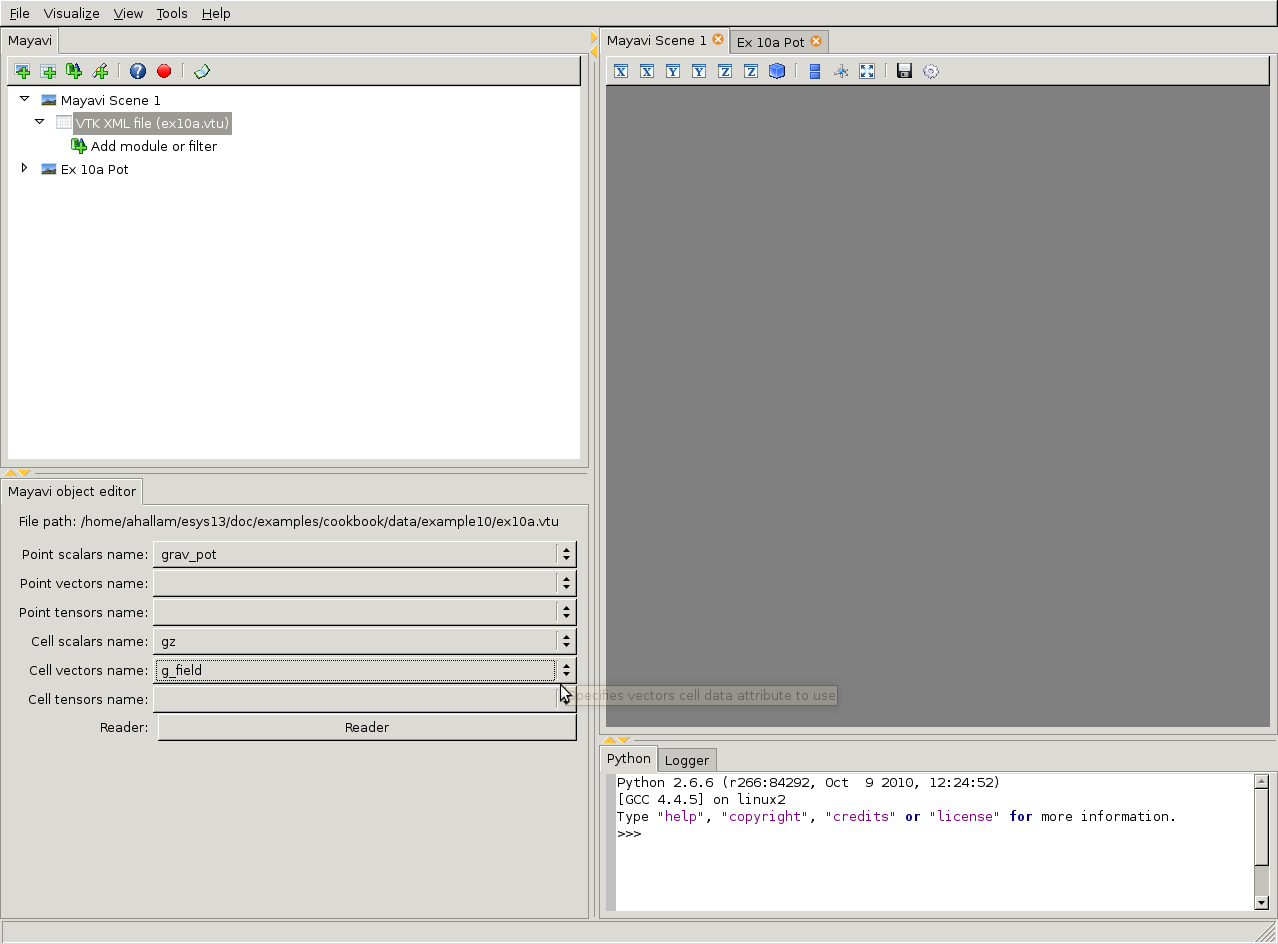Close the Ex 10a Pot scene tab
This screenshot has width=1278, height=944.
pyautogui.click(x=816, y=41)
